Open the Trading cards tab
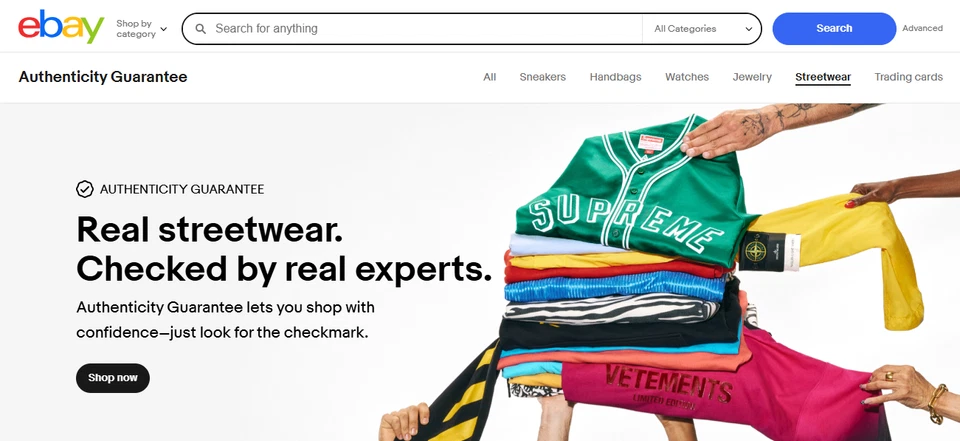Image resolution: width=960 pixels, height=441 pixels. [908, 77]
